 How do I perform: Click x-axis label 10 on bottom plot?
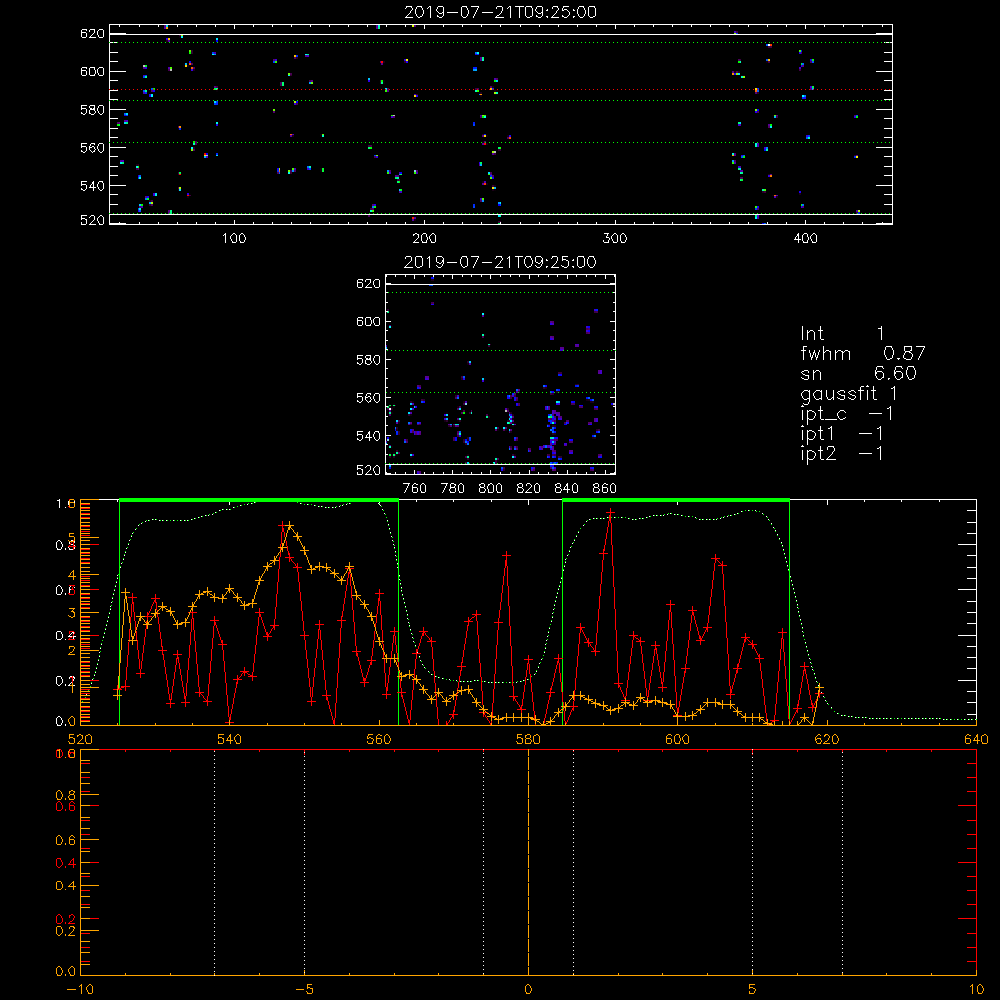click(976, 989)
